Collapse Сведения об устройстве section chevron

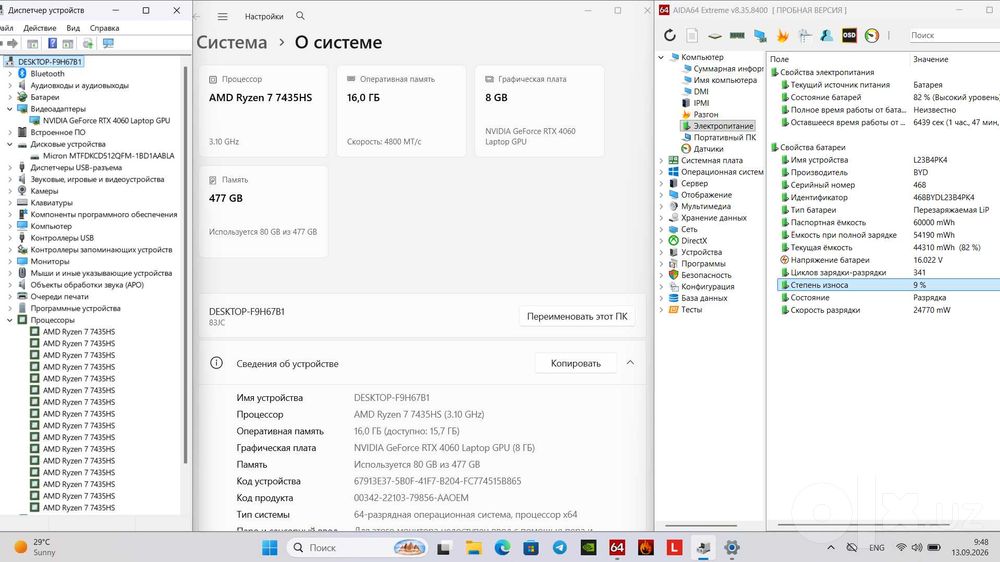pos(630,363)
